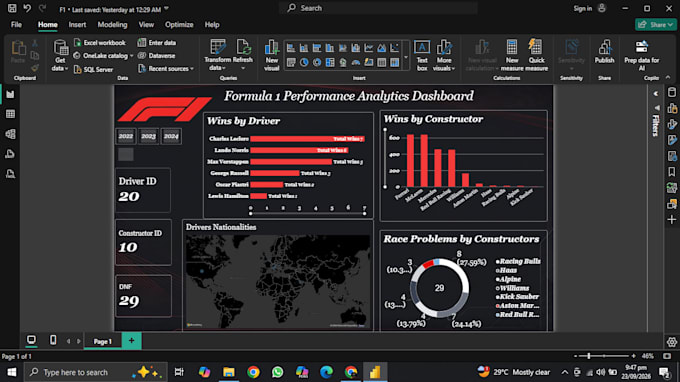Click Windows Start button
680x382 pixels.
(12, 372)
